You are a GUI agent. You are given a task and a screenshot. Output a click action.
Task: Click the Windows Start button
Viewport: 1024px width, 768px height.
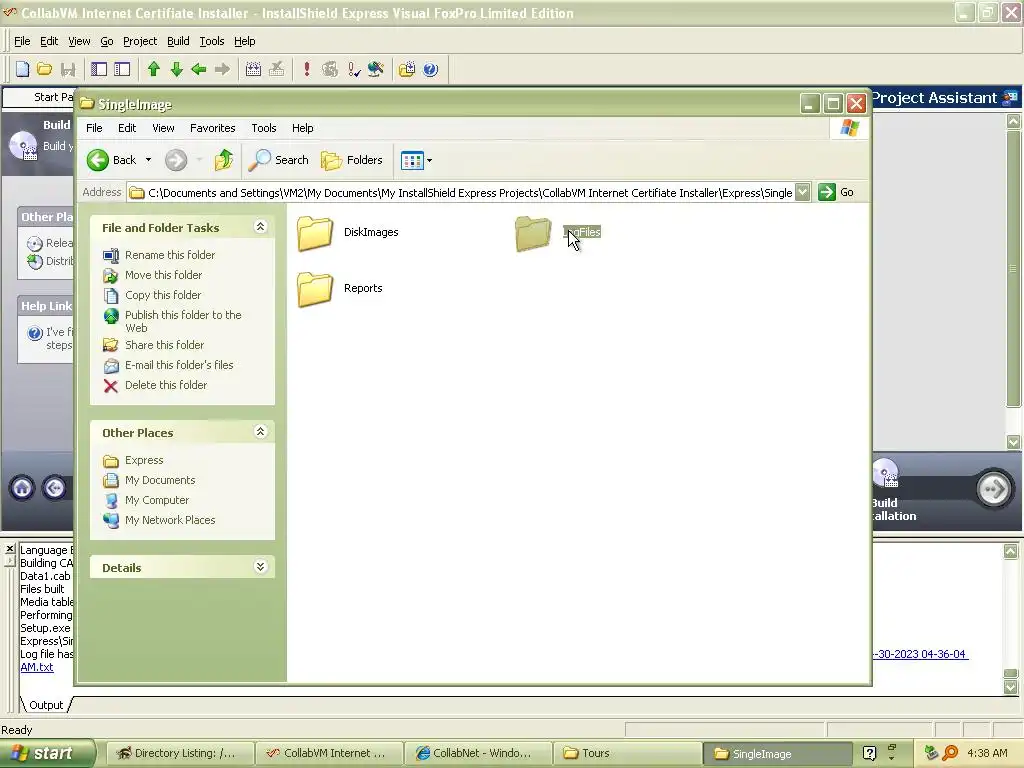[47, 753]
